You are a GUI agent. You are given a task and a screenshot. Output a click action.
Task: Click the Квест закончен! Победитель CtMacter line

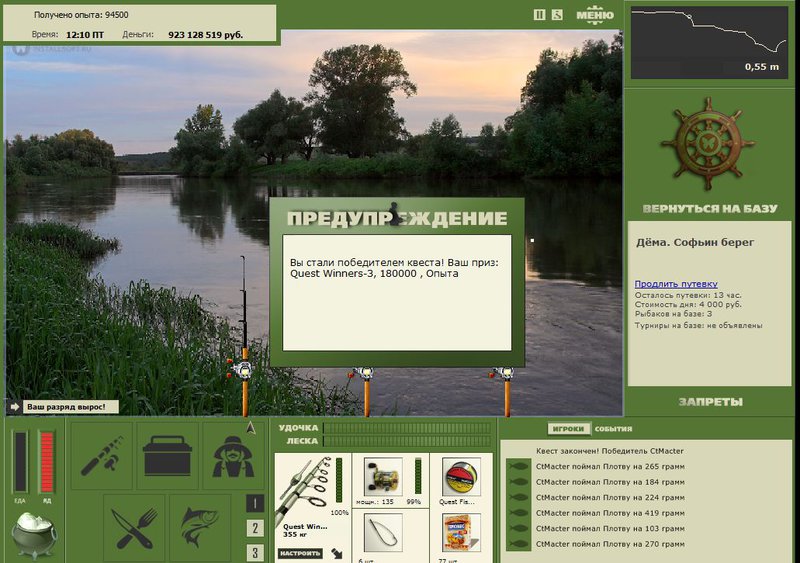pos(610,451)
